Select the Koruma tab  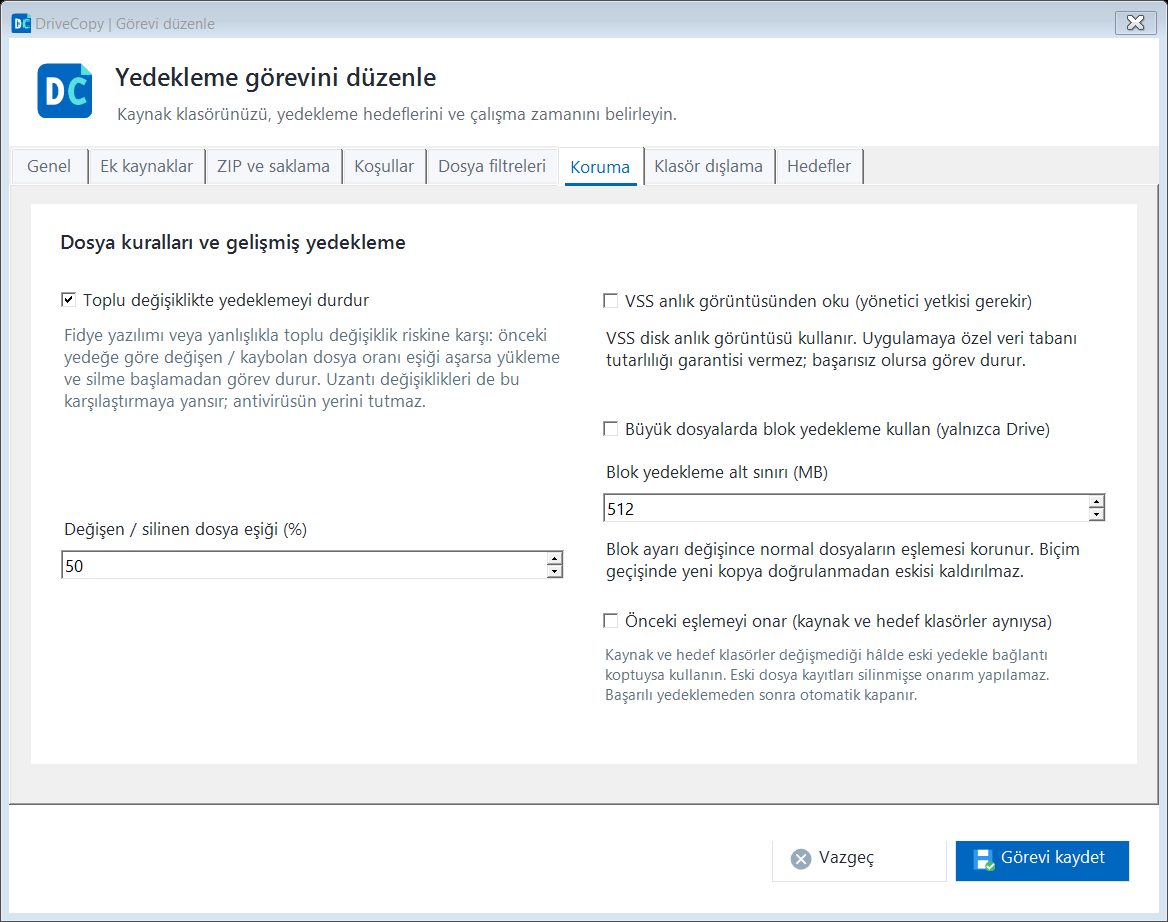click(600, 167)
